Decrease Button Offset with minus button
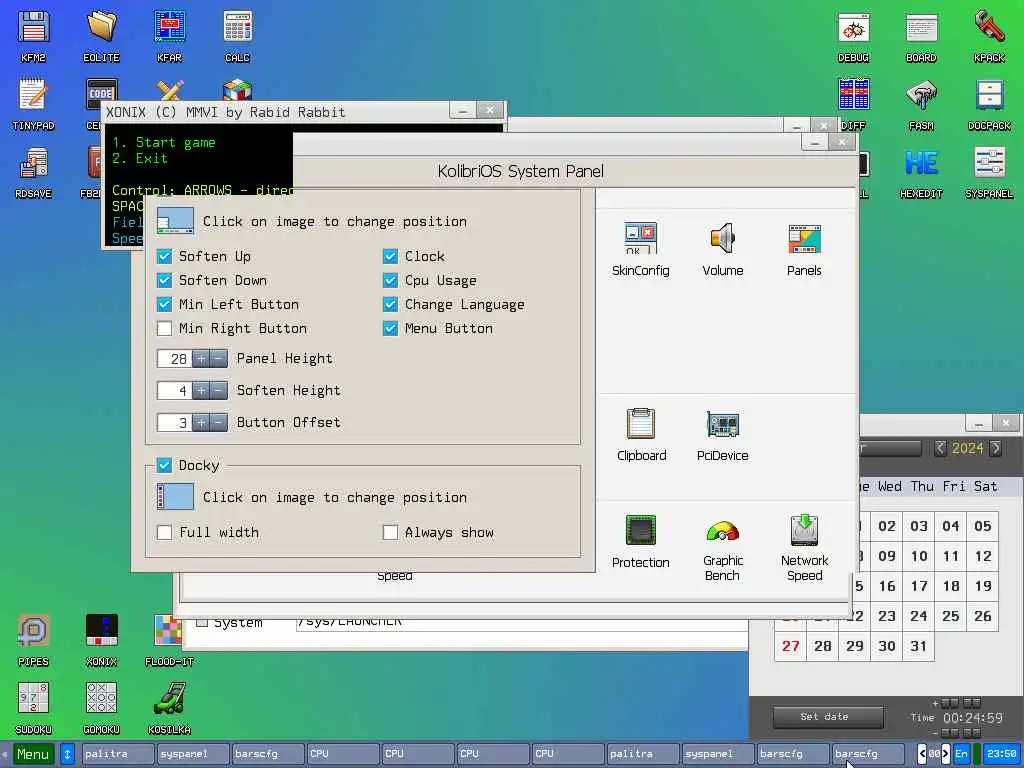 pos(219,423)
